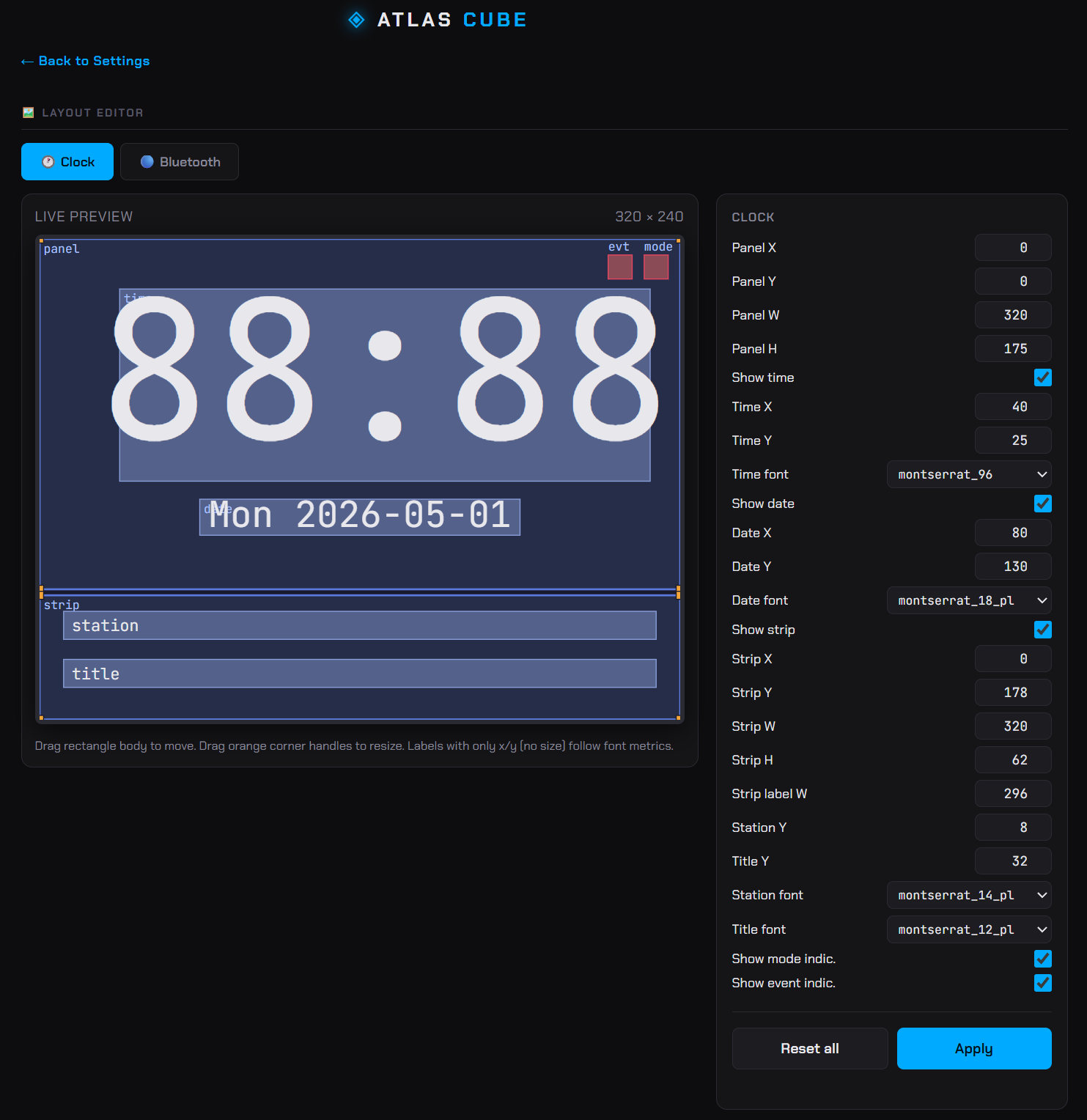Select the 88:88 time rectangle in preview
Image resolution: width=1087 pixels, height=1120 pixels.
[385, 385]
